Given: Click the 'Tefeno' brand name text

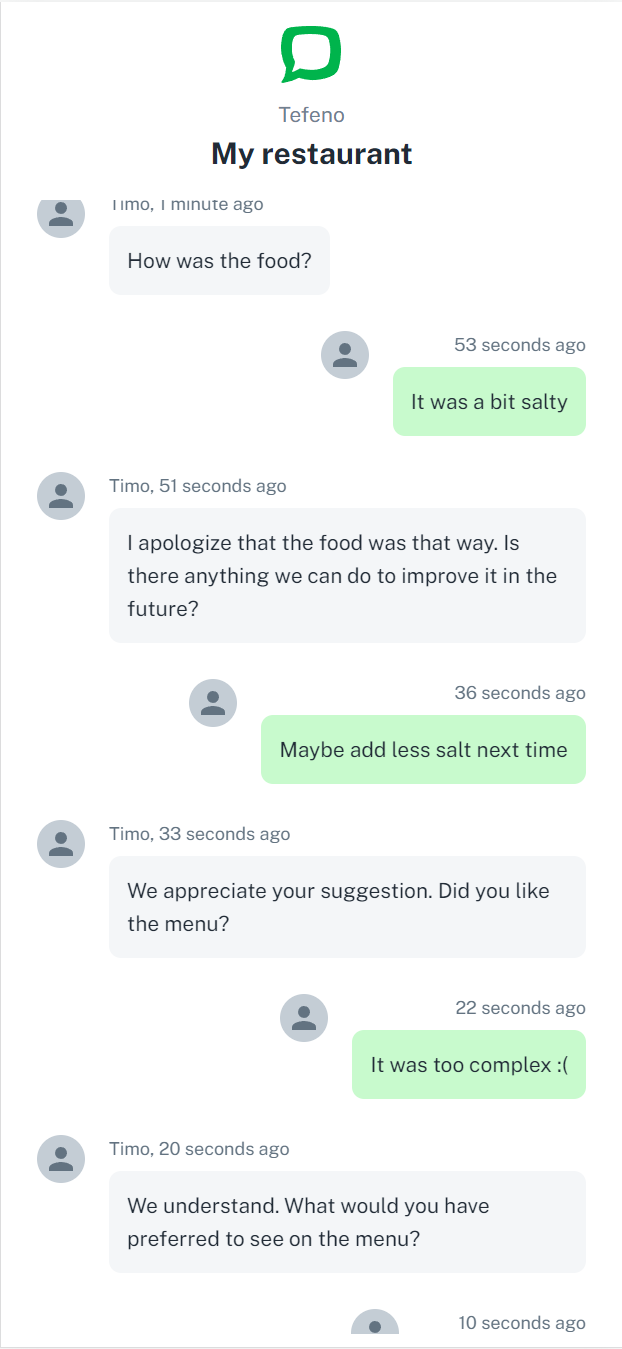Looking at the screenshot, I should coord(311,115).
